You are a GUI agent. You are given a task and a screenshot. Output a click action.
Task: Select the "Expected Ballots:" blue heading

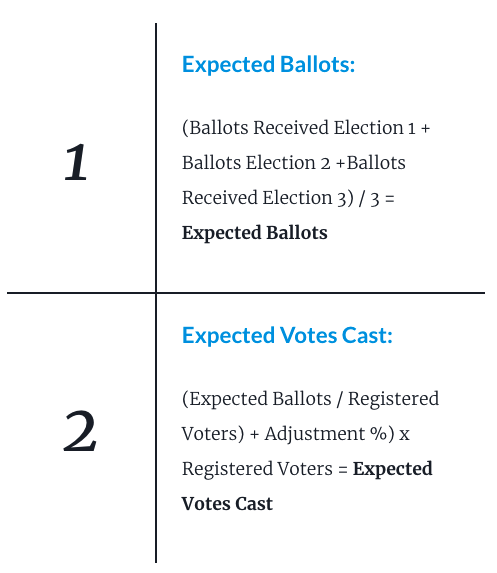[269, 65]
